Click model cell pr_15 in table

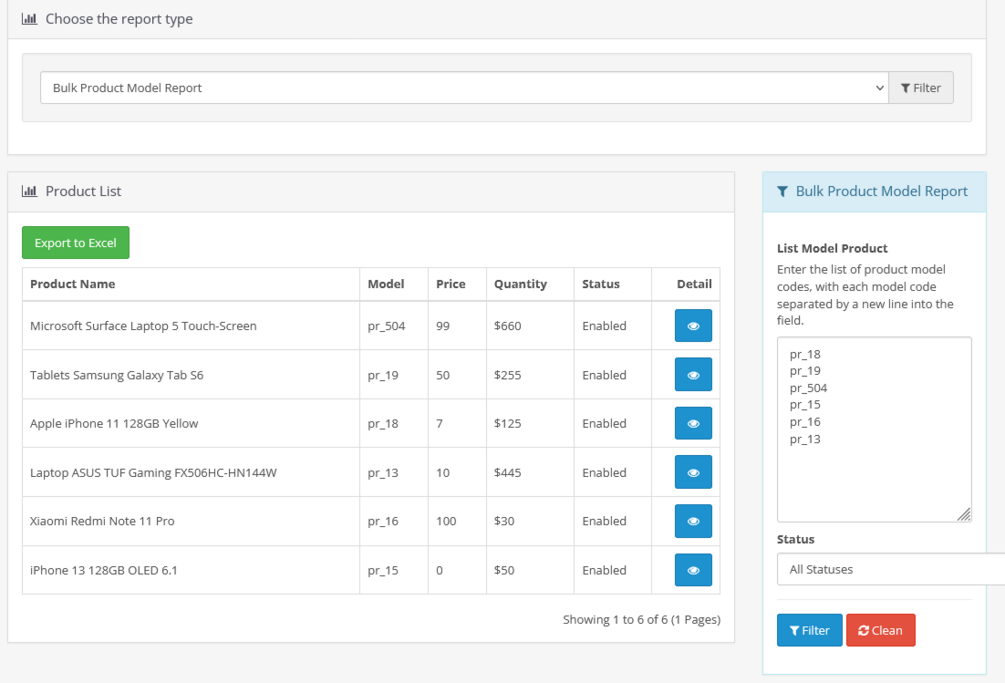tap(383, 571)
